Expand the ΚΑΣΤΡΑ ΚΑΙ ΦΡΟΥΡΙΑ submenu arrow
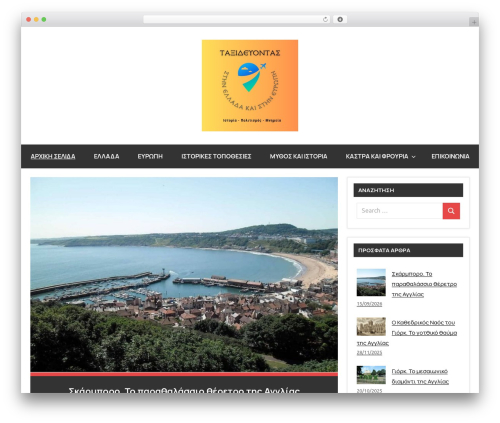The width and height of the screenshot is (500, 423). click(x=414, y=157)
